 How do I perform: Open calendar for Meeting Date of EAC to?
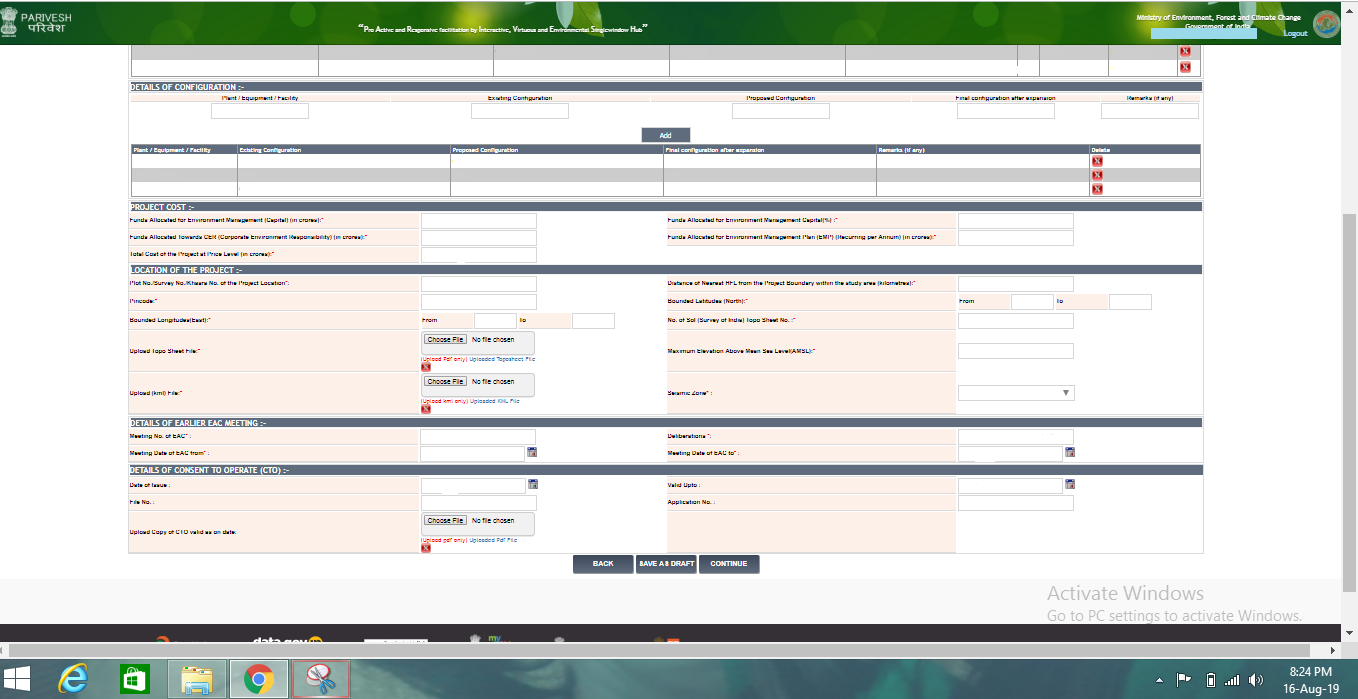click(x=1070, y=453)
